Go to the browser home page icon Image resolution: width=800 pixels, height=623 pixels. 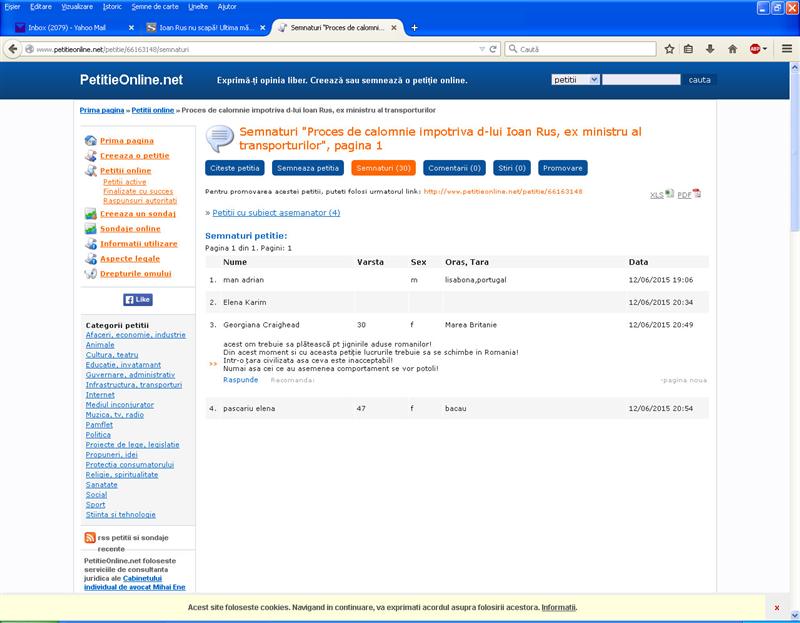(x=732, y=49)
